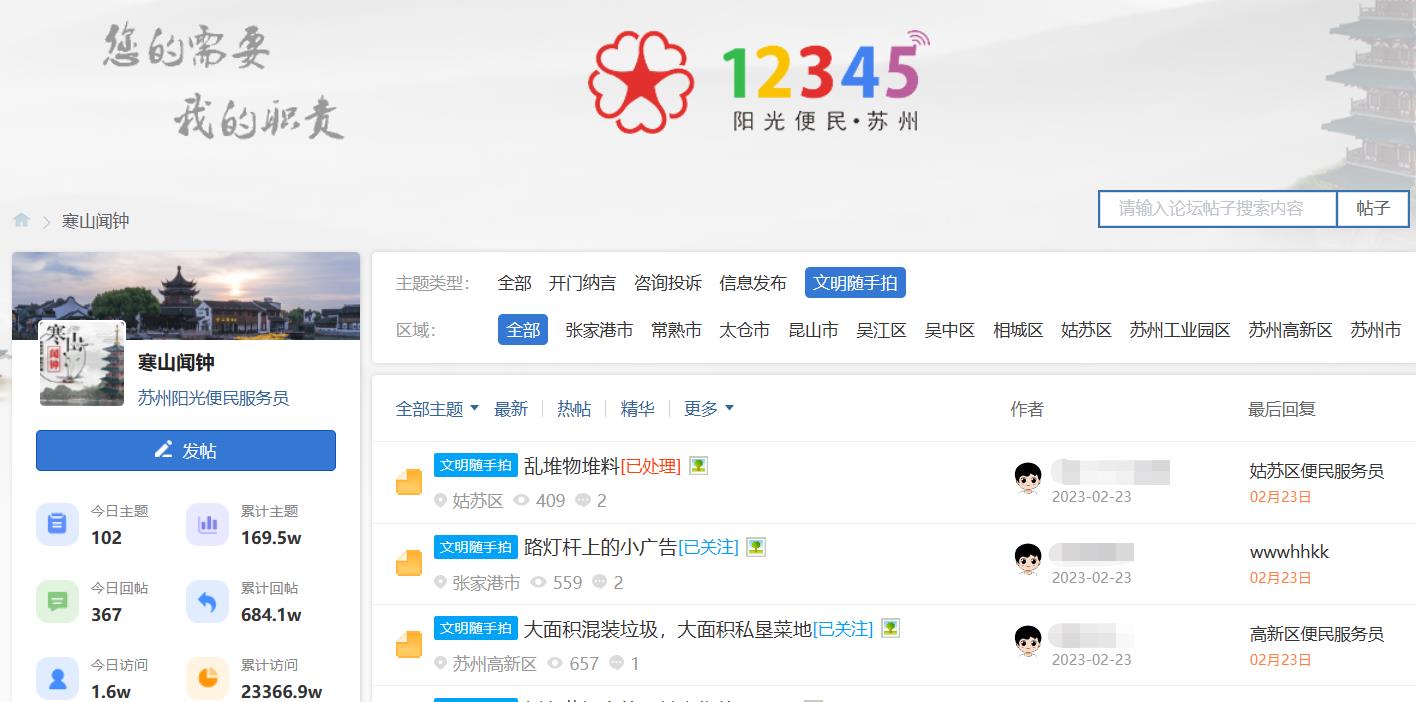Screen dimensions: 1416x702
Task: Click folder icon of 路灯杆上的小广告 post
Action: (409, 563)
